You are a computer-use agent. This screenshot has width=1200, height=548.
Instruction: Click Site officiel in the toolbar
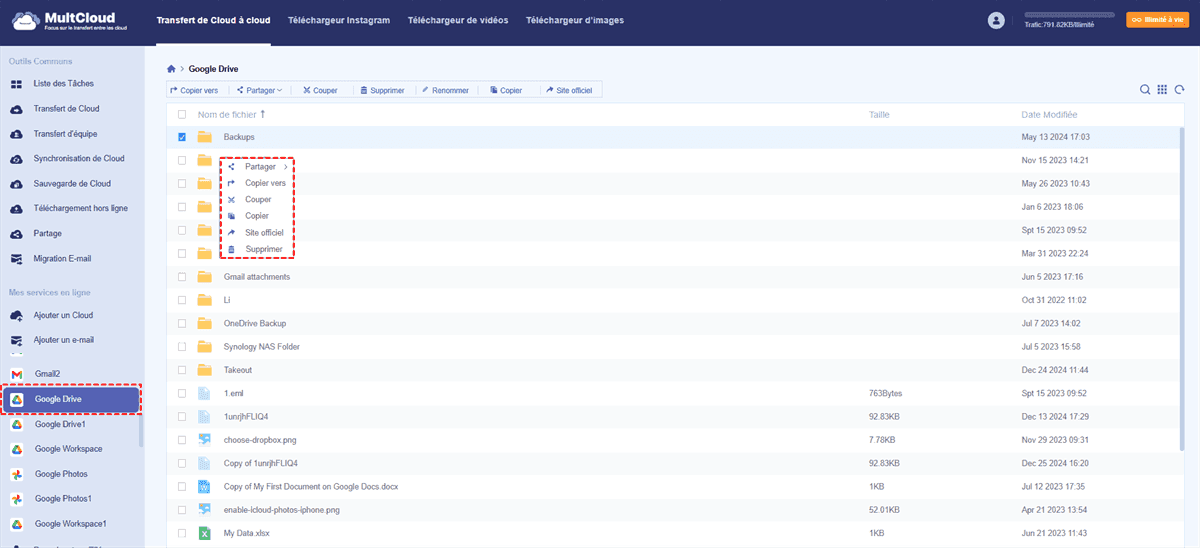[569, 90]
